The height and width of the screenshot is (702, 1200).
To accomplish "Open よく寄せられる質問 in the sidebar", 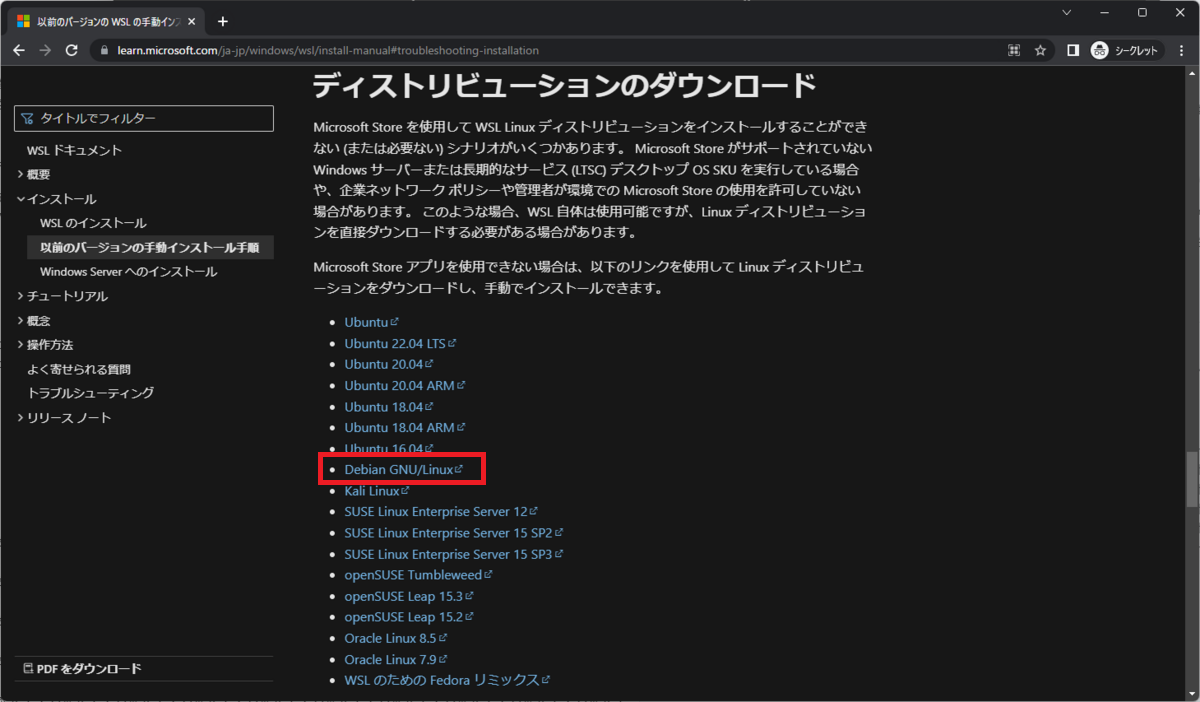I will [x=79, y=369].
